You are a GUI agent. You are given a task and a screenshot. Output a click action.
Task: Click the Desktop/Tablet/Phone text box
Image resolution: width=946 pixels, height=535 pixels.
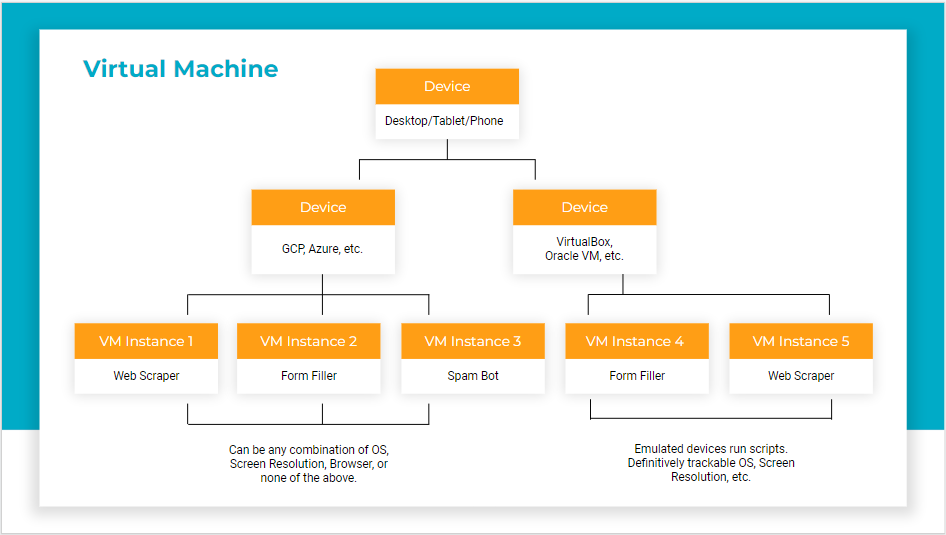447,121
